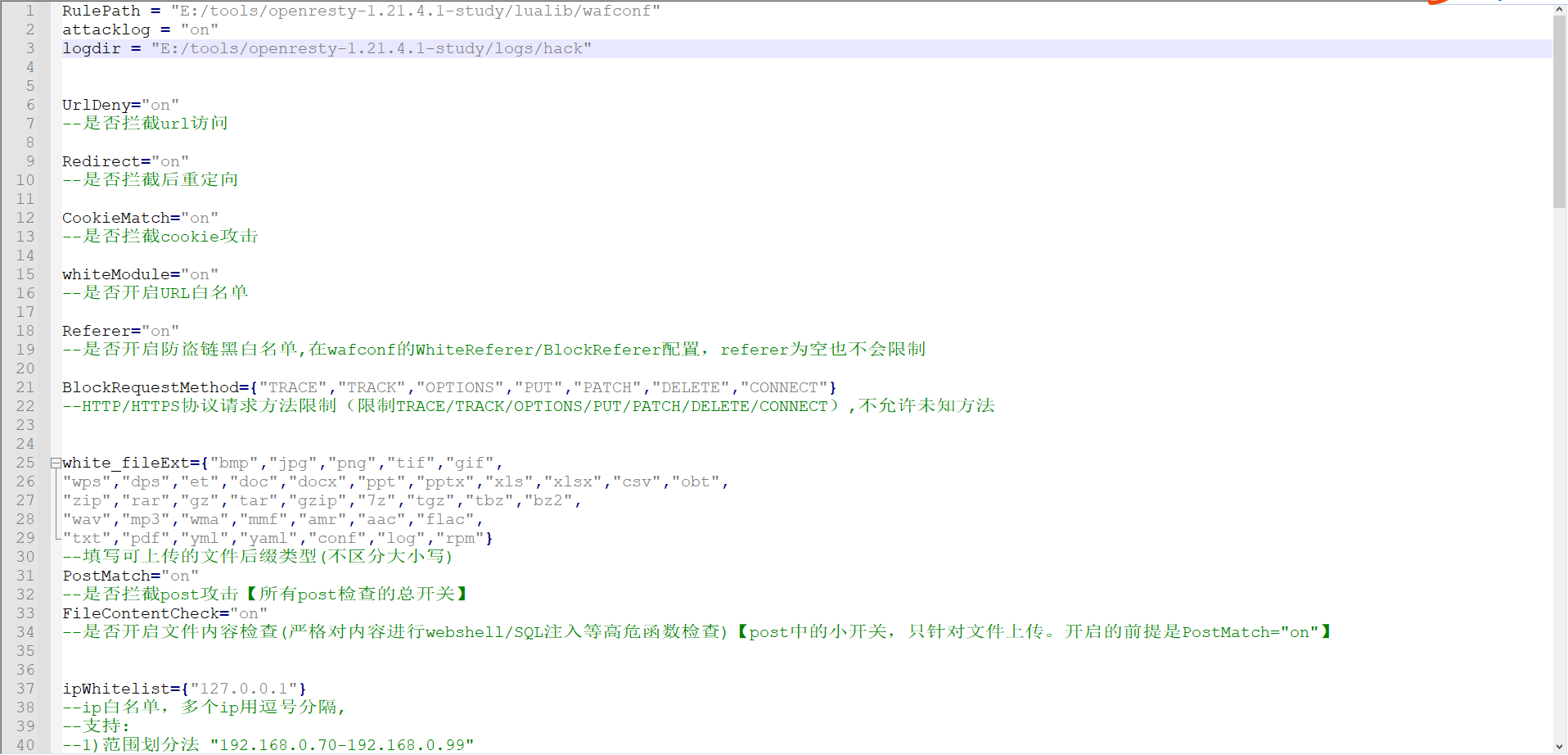Click the comment "--支持:"
This screenshot has width=1568, height=755.
coord(96,726)
